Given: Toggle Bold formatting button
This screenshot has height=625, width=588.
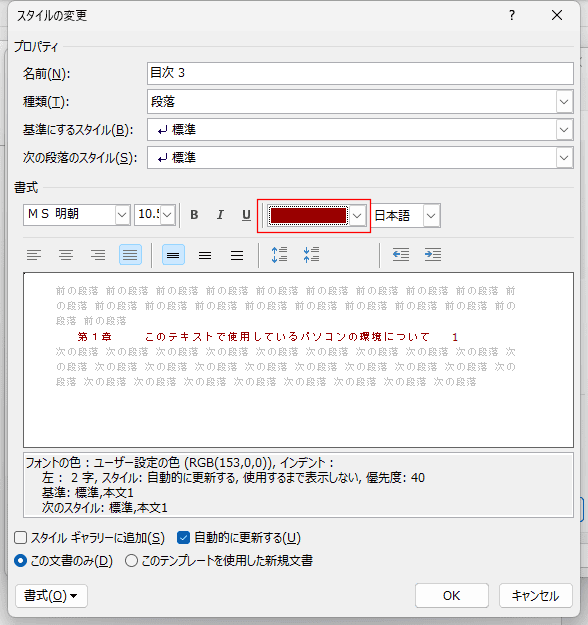Looking at the screenshot, I should click(194, 215).
